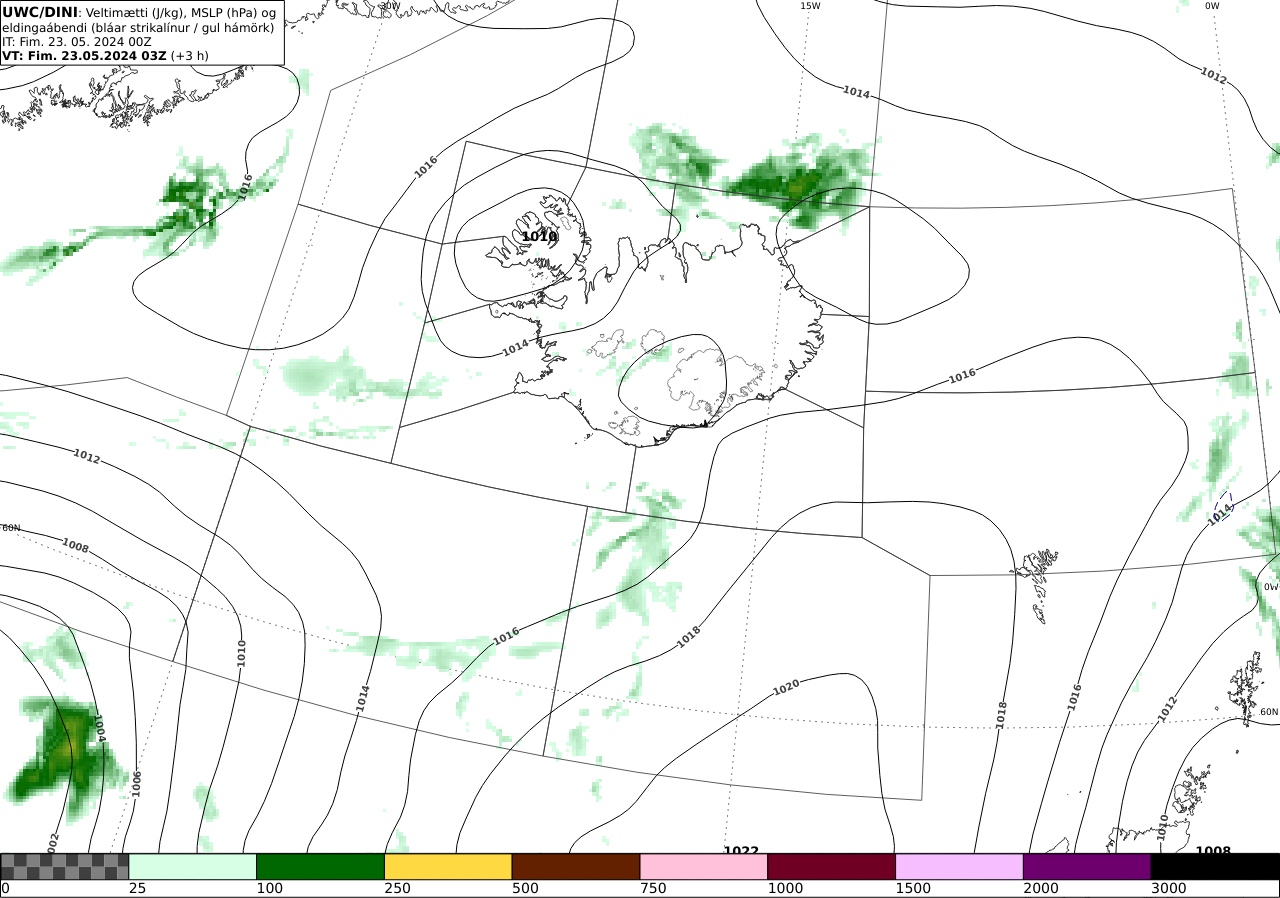1280x898 pixels.
Task: Click the gray checkered 0–25 legend swatch
Action: [65, 866]
